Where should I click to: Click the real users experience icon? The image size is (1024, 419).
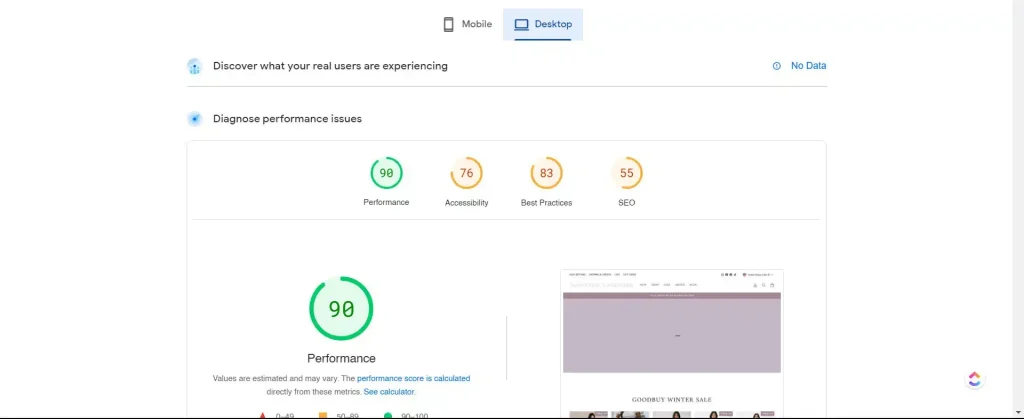click(195, 66)
